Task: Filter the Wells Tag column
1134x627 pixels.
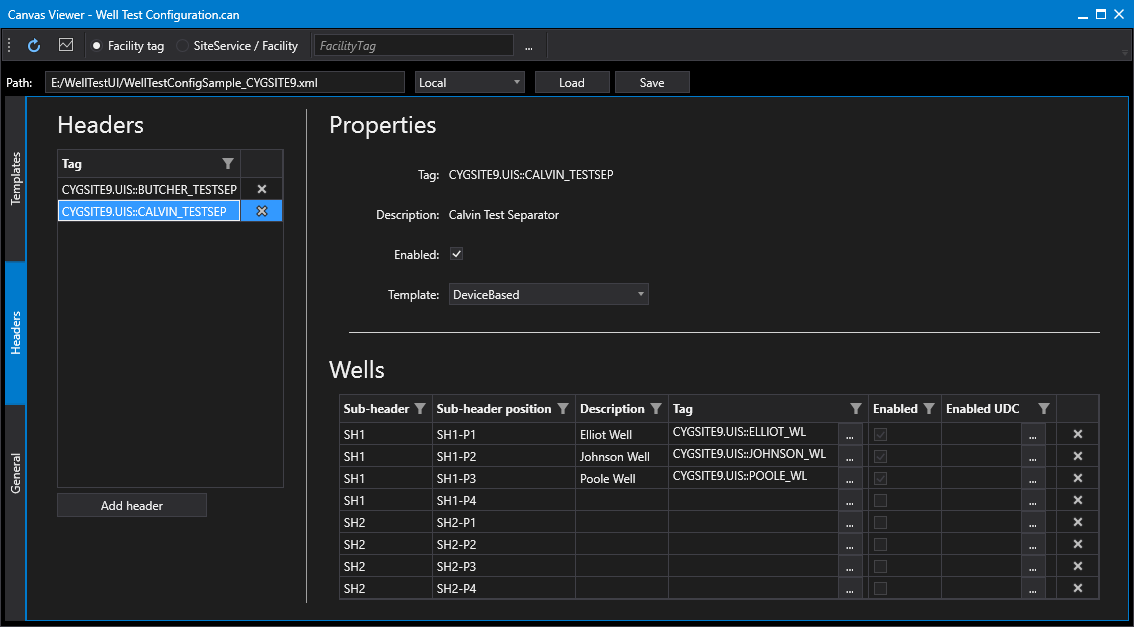Action: [856, 409]
